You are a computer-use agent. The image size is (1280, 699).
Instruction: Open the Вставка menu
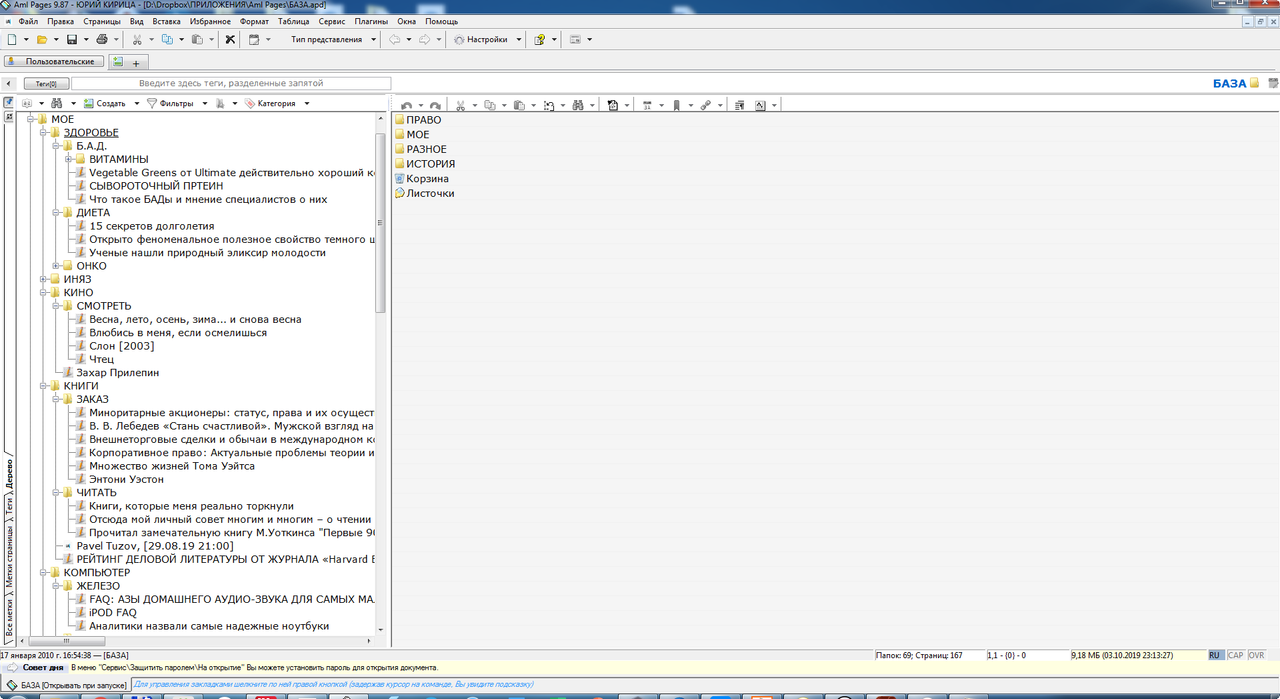(167, 21)
